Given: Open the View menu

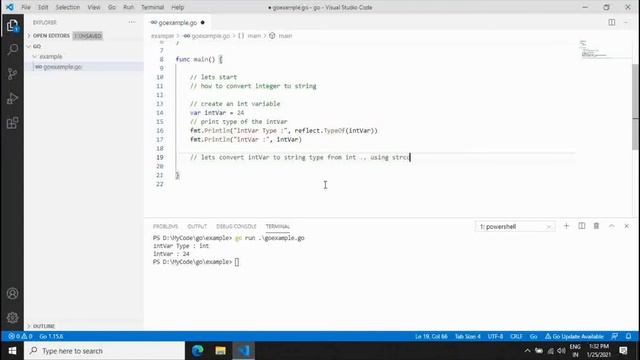Looking at the screenshot, I should (94, 7).
